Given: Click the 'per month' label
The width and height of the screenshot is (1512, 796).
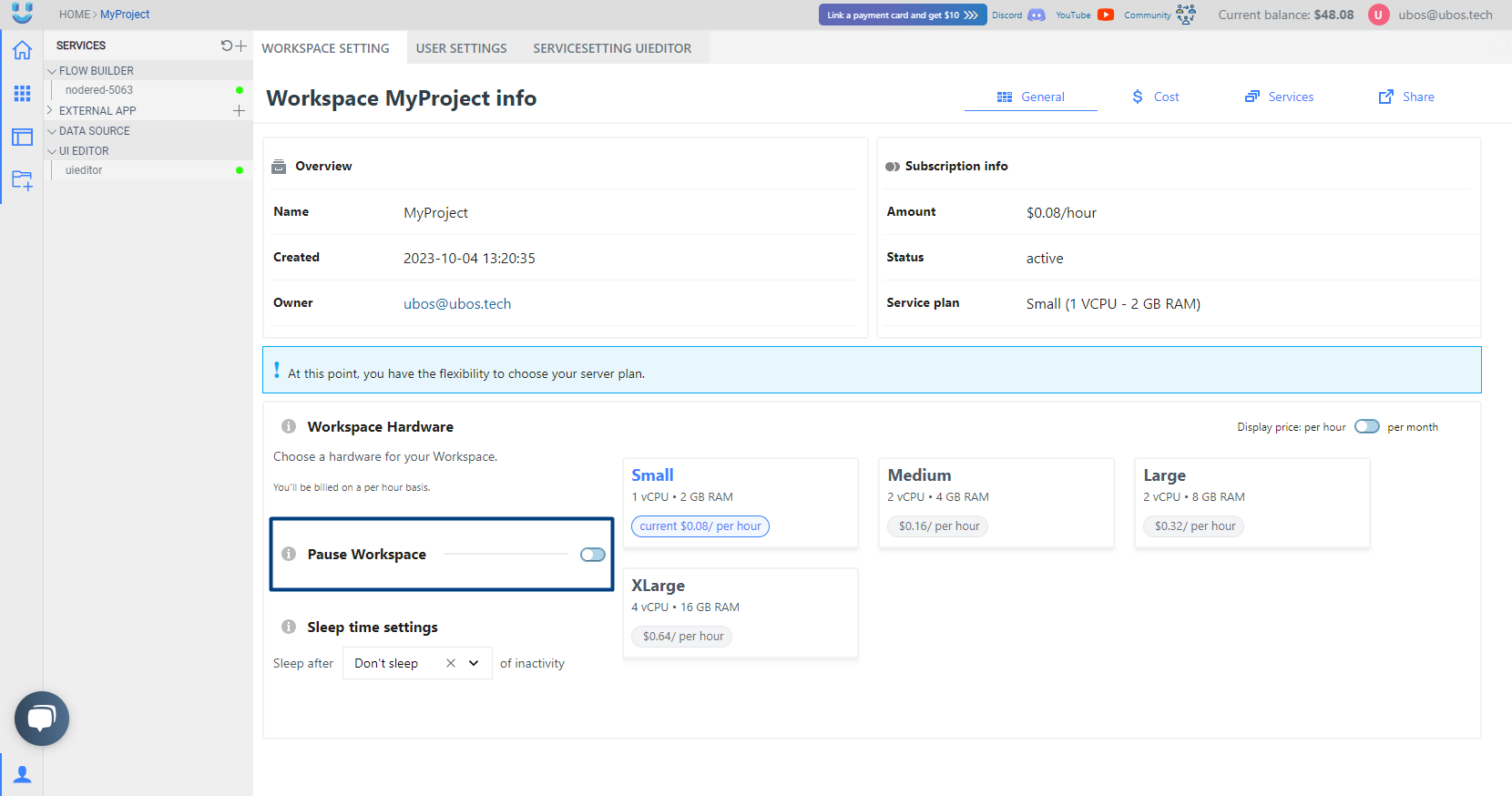Looking at the screenshot, I should click(x=1413, y=427).
